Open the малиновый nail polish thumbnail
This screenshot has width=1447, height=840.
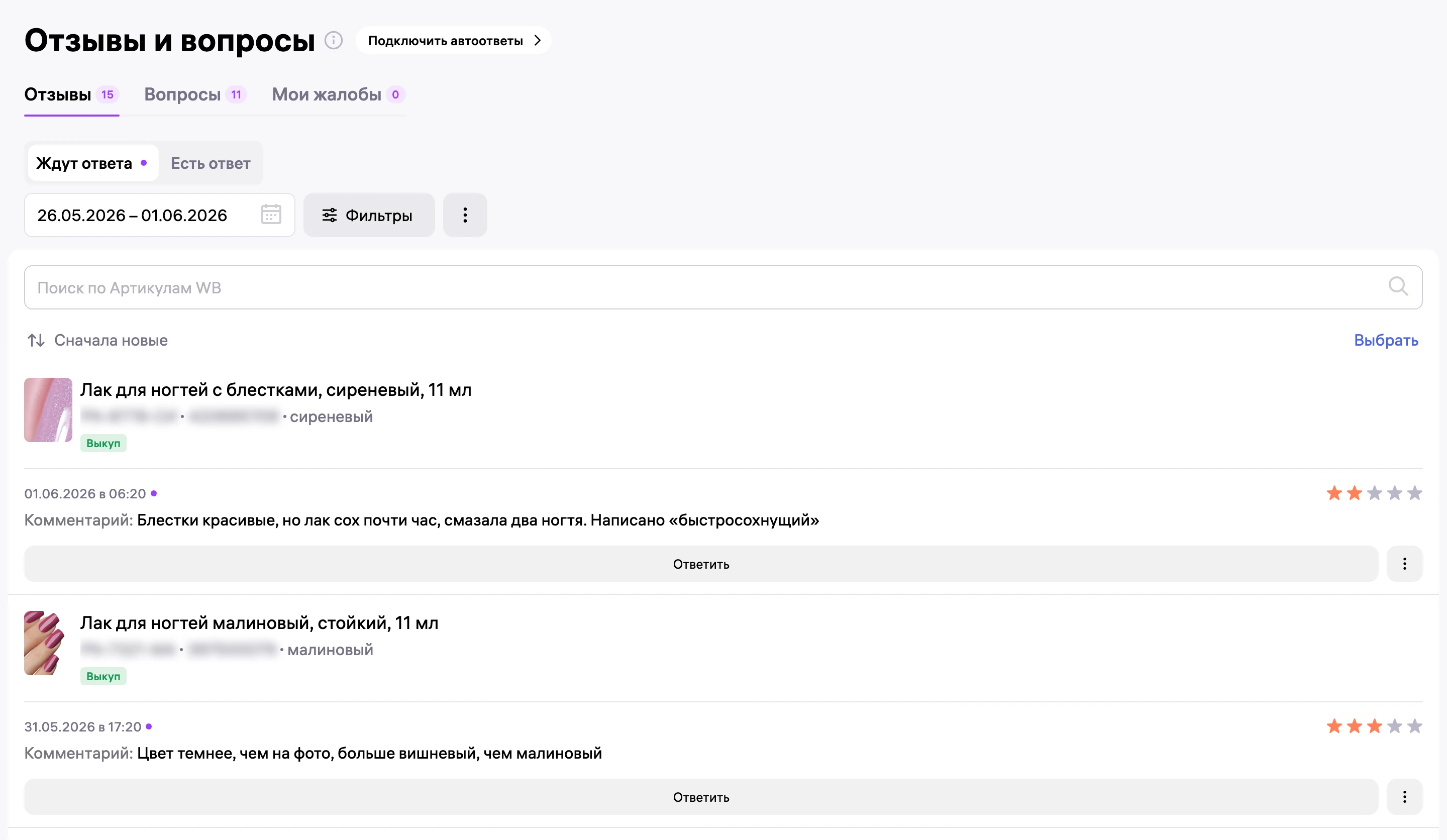[x=45, y=643]
